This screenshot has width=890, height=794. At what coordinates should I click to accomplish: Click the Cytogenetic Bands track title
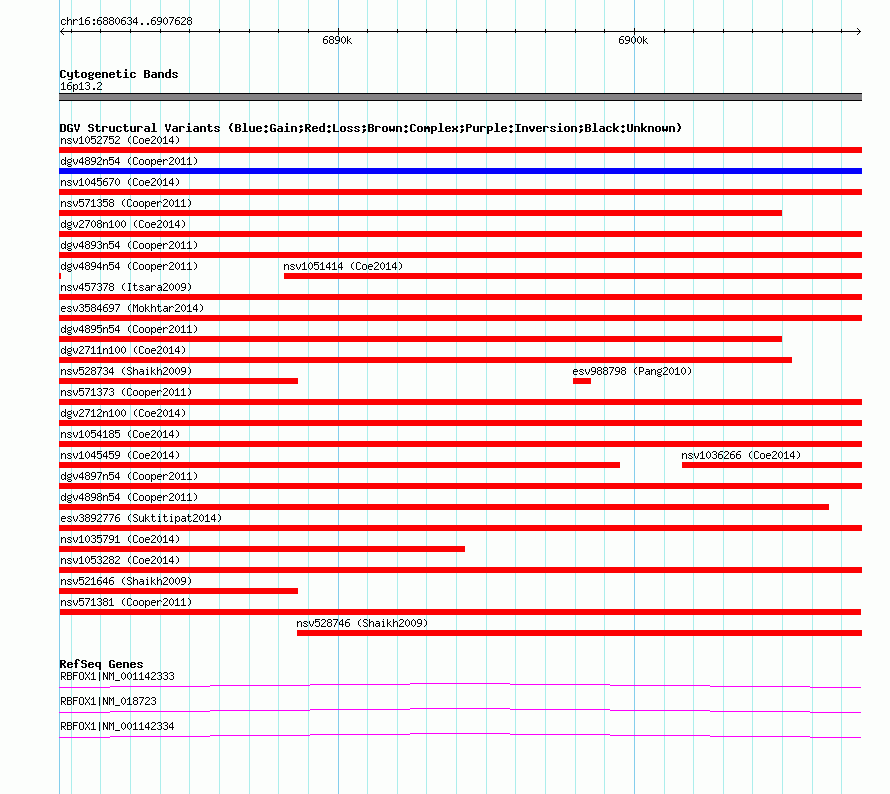(x=119, y=74)
